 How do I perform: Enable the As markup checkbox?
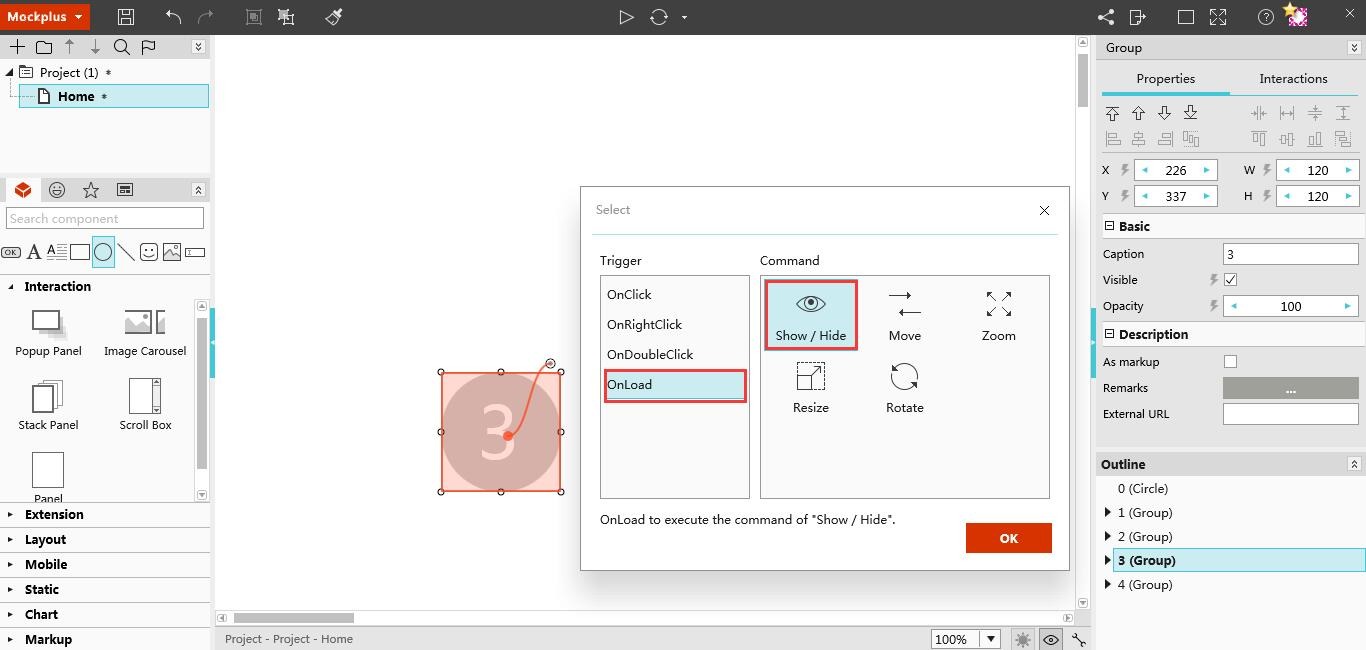(1230, 362)
